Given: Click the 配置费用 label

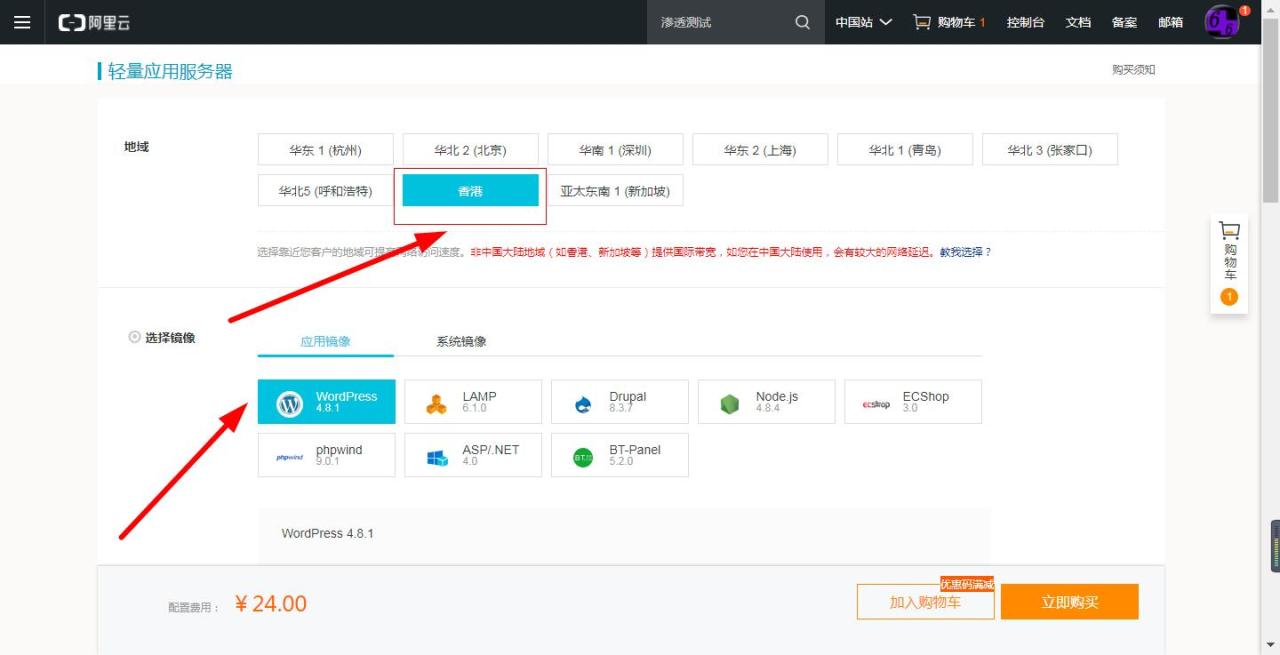Looking at the screenshot, I should [194, 608].
